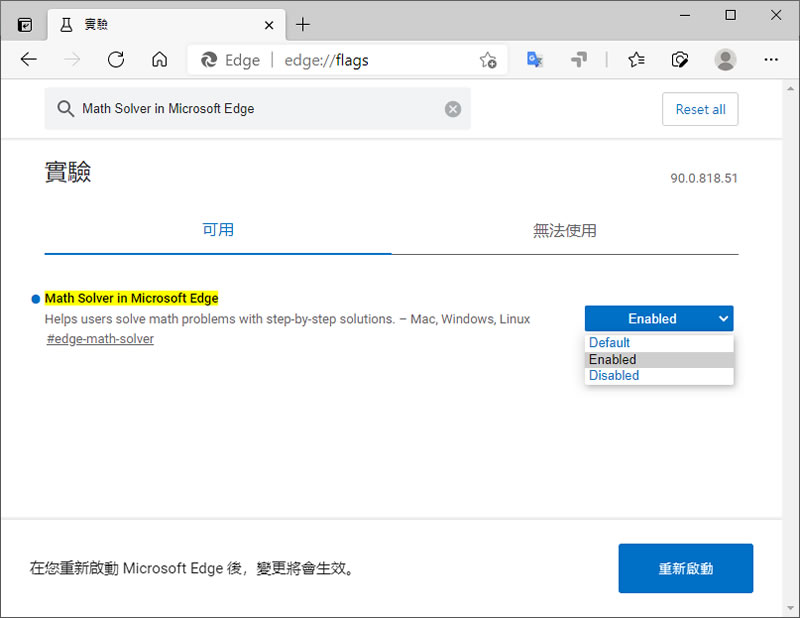
Task: Switch to the 可用 tab
Action: [218, 230]
